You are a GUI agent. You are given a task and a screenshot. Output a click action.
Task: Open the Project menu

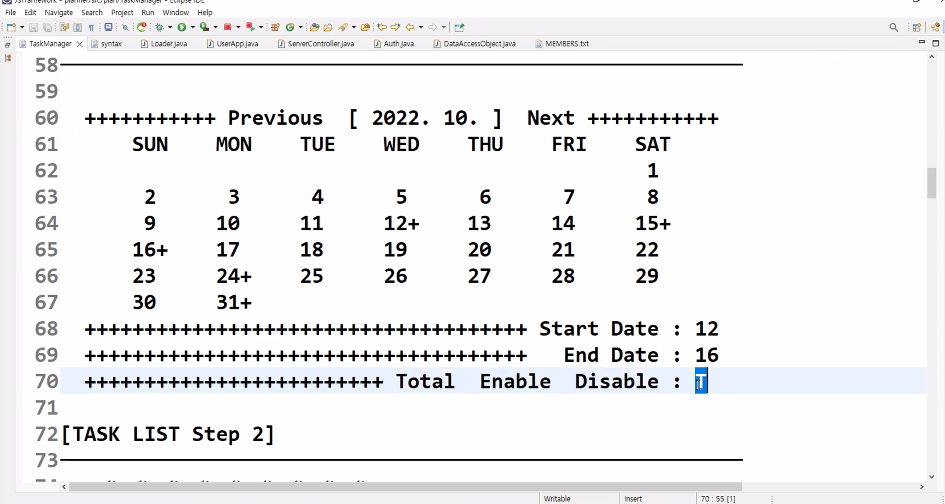(x=122, y=12)
